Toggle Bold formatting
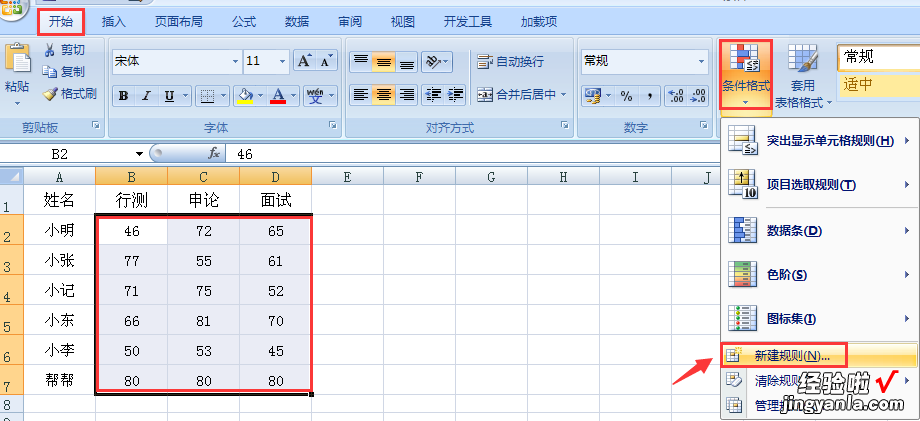Screen dimensions: 920x421 click(x=123, y=96)
